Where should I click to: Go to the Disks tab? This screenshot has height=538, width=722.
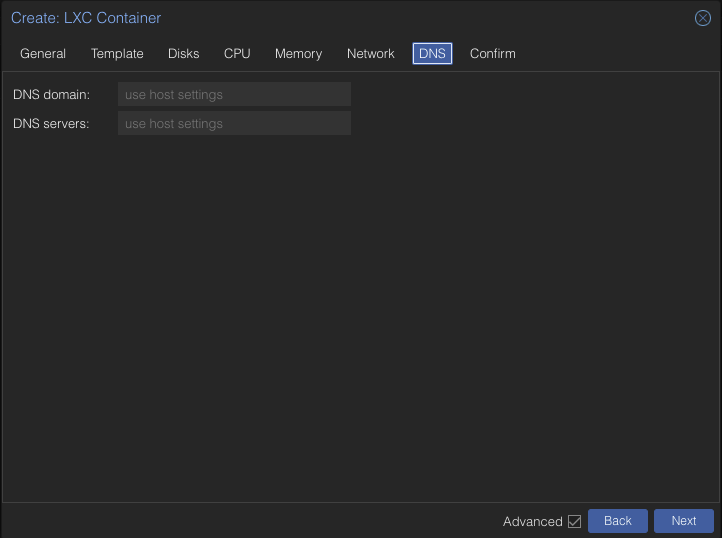point(184,54)
